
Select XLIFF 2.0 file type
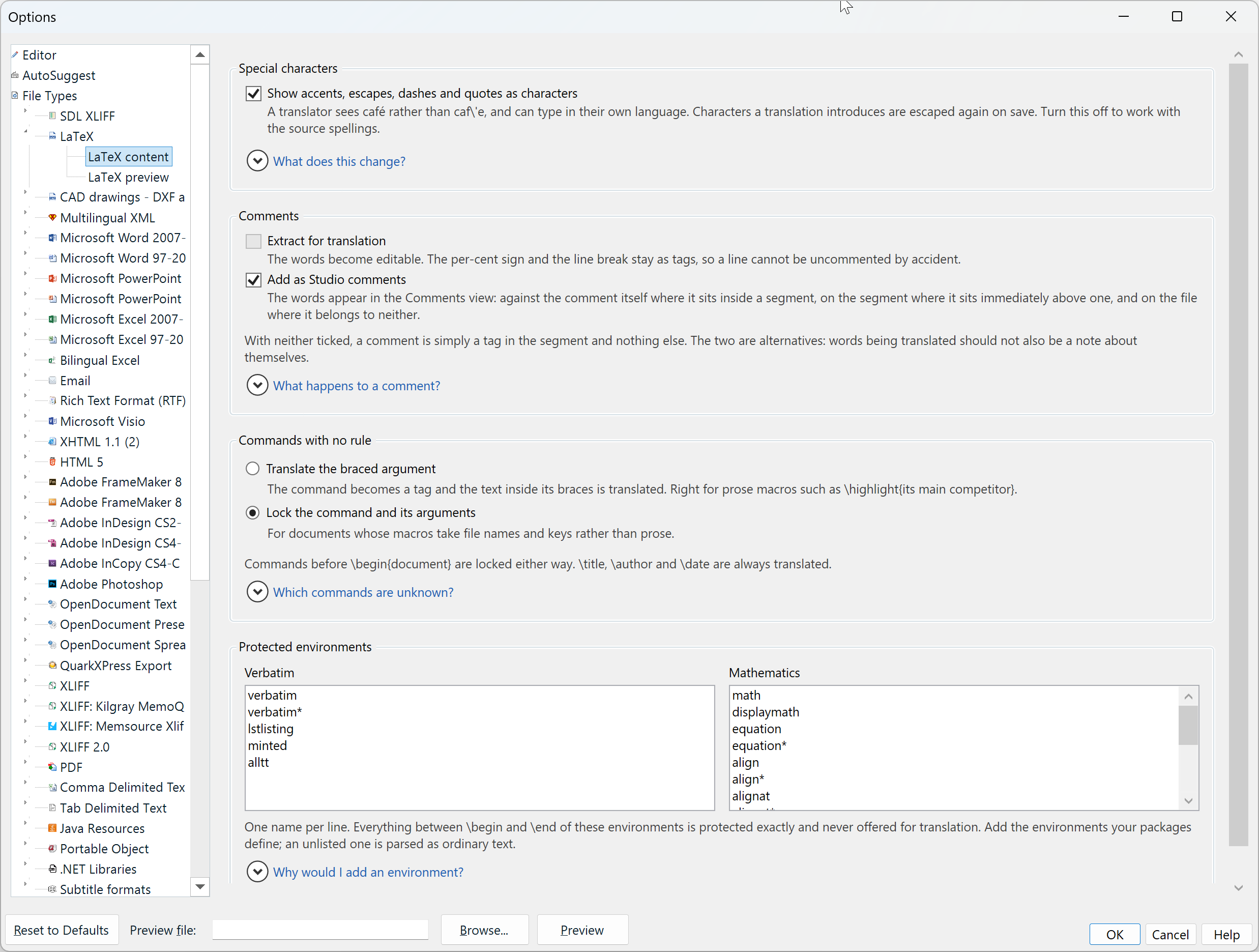point(85,747)
